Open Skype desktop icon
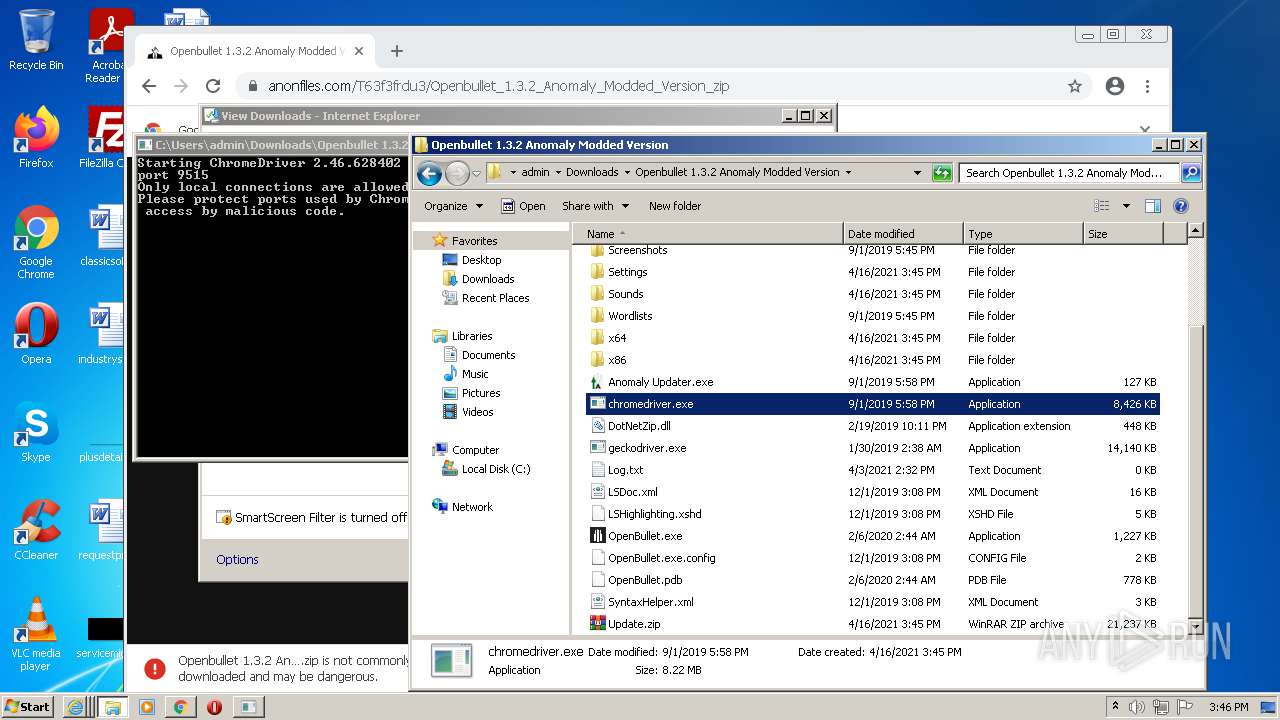 click(36, 432)
